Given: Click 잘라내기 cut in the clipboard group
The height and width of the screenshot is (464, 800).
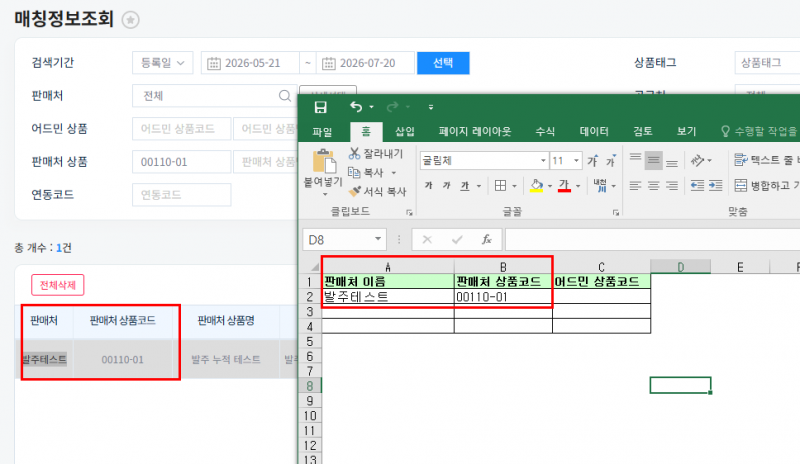Looking at the screenshot, I should point(376,153).
